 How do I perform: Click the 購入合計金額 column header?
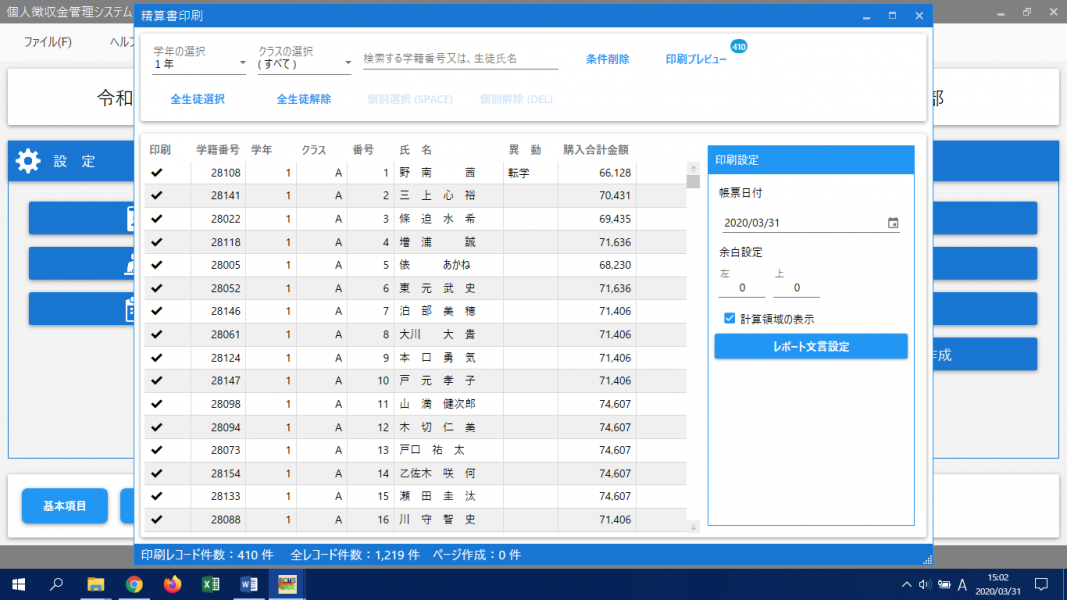pos(595,150)
